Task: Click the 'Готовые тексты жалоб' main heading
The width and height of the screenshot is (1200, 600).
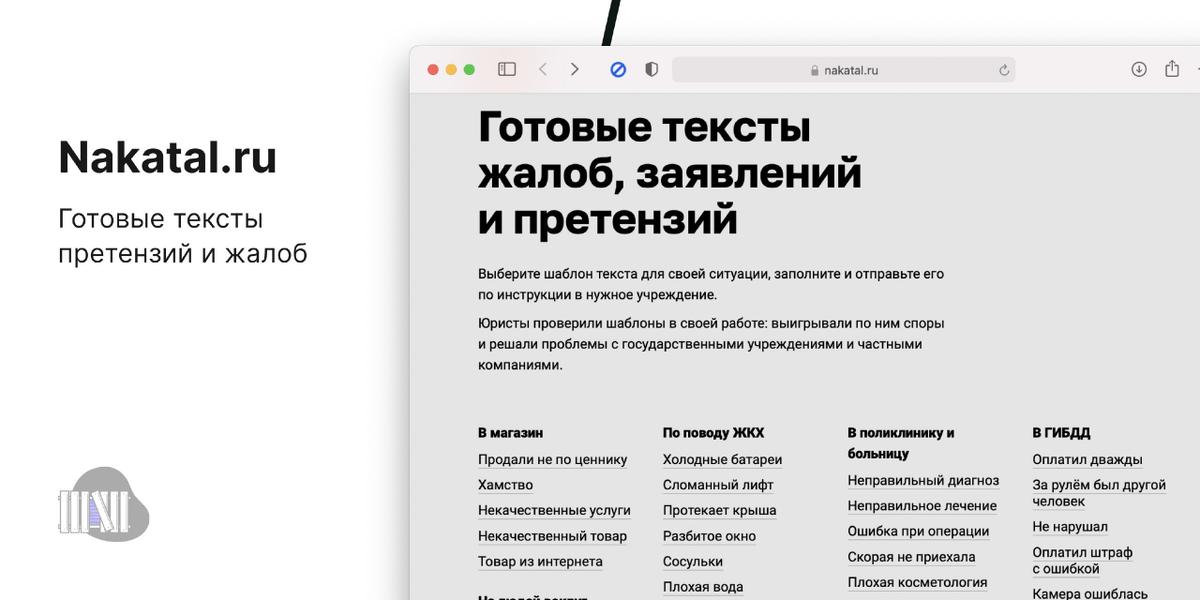Action: coord(670,173)
